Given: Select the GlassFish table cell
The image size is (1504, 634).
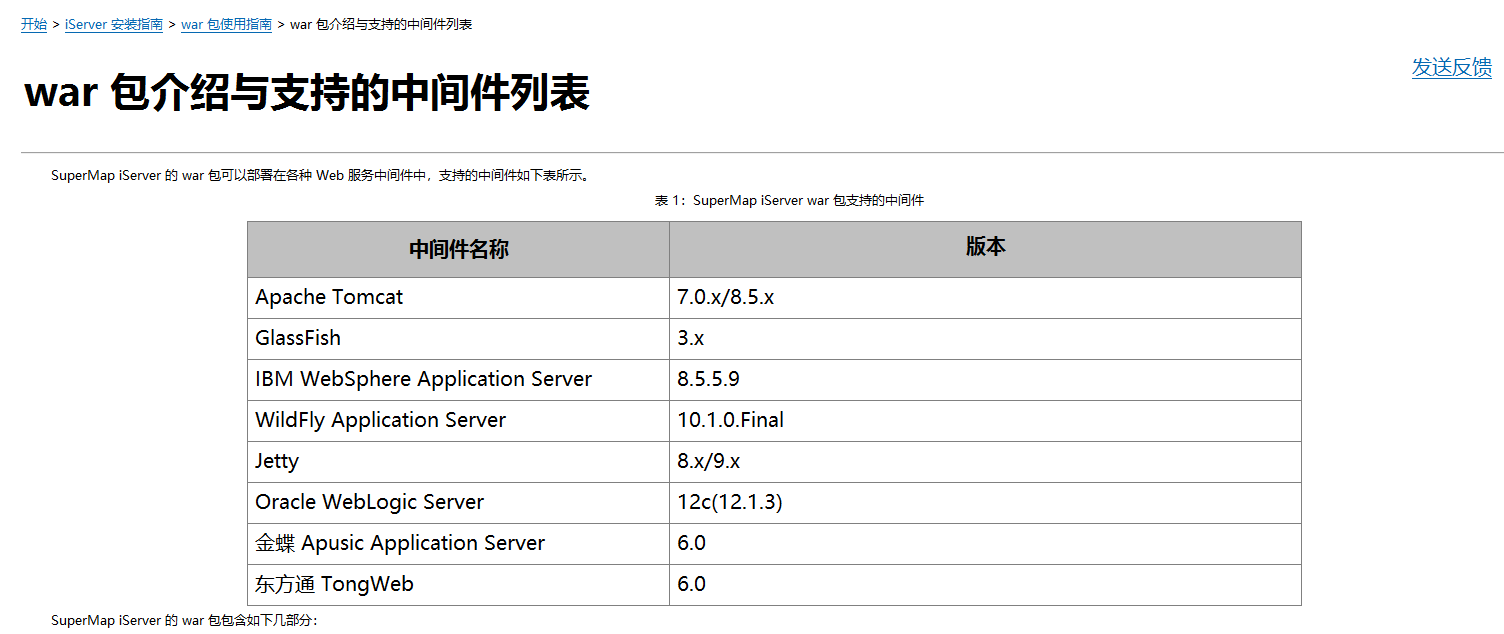Looking at the screenshot, I should [298, 338].
